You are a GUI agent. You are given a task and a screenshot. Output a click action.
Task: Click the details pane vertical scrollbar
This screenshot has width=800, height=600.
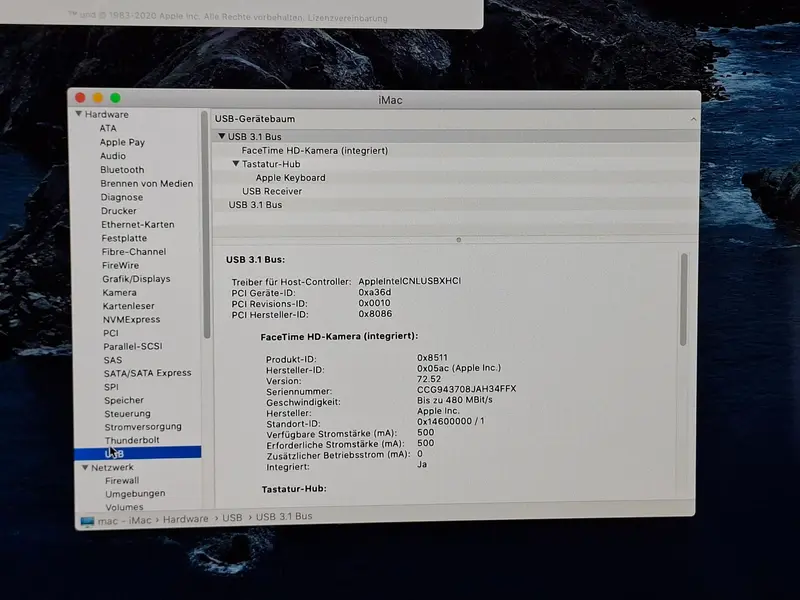[x=684, y=300]
